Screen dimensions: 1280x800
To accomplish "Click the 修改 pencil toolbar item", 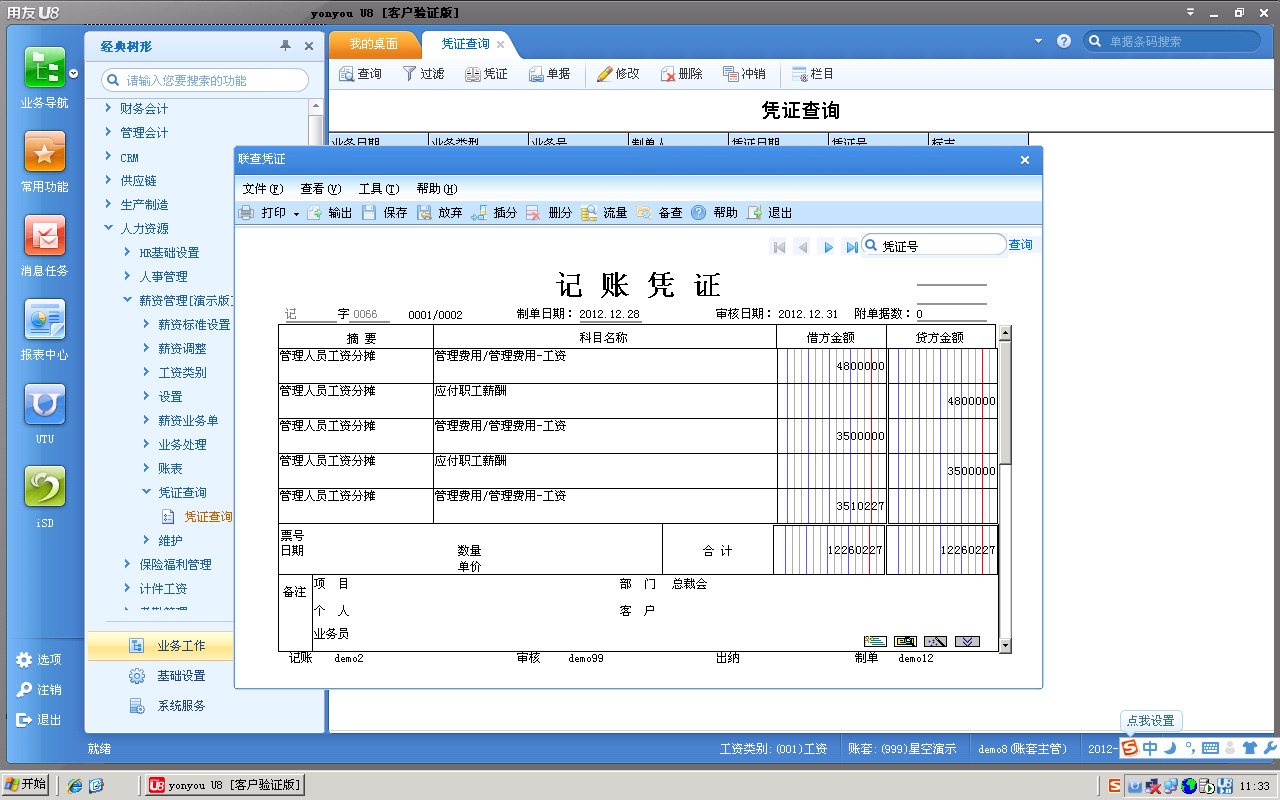I will pos(618,74).
